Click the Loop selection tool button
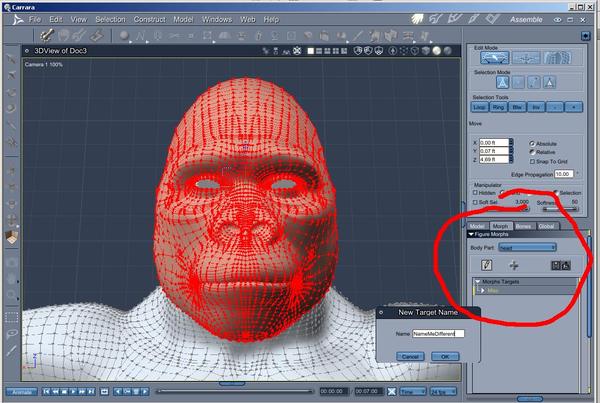This screenshot has height=403, width=600. click(479, 107)
